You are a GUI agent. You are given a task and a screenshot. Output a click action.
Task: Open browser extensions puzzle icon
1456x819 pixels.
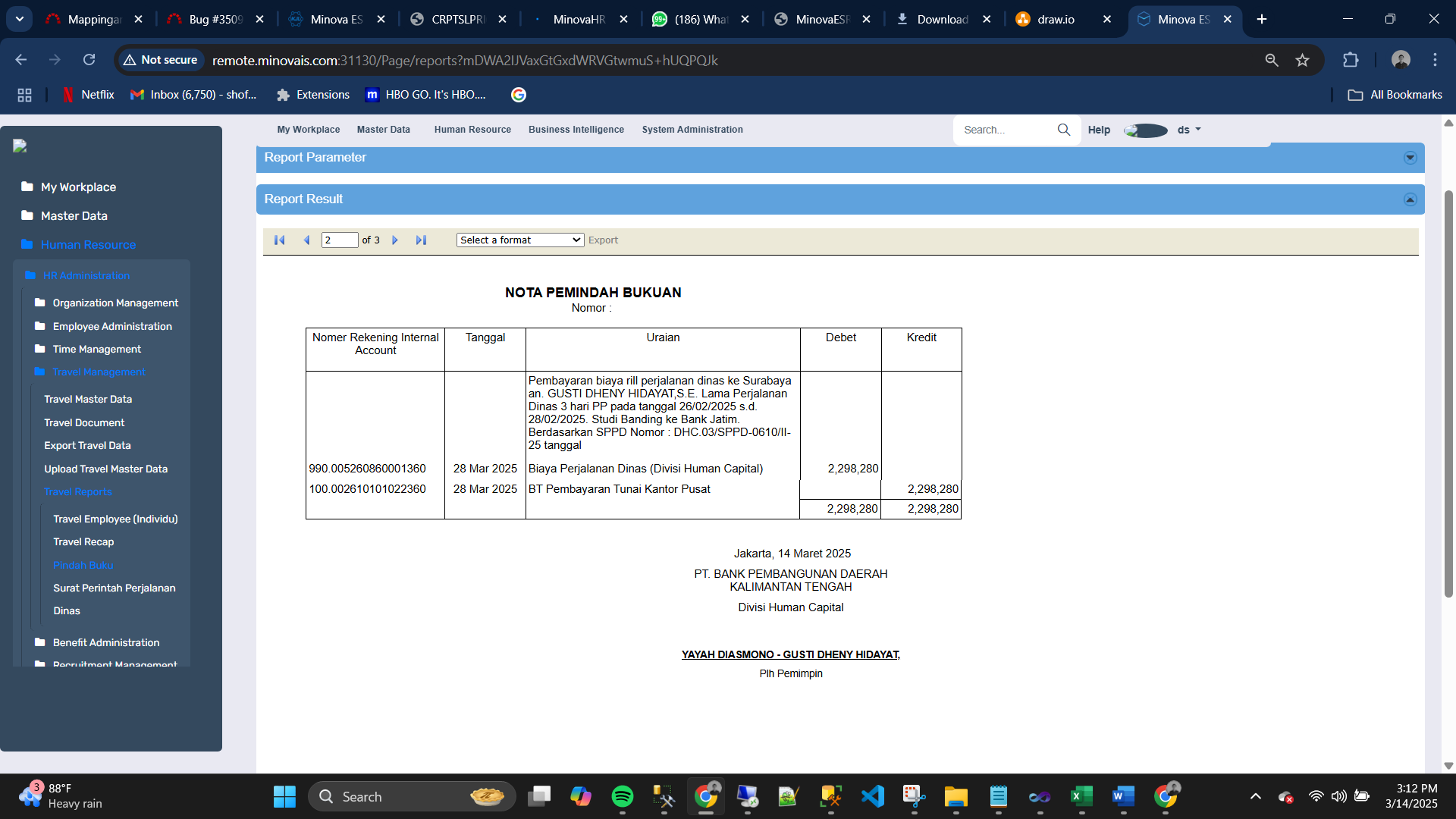1351,60
